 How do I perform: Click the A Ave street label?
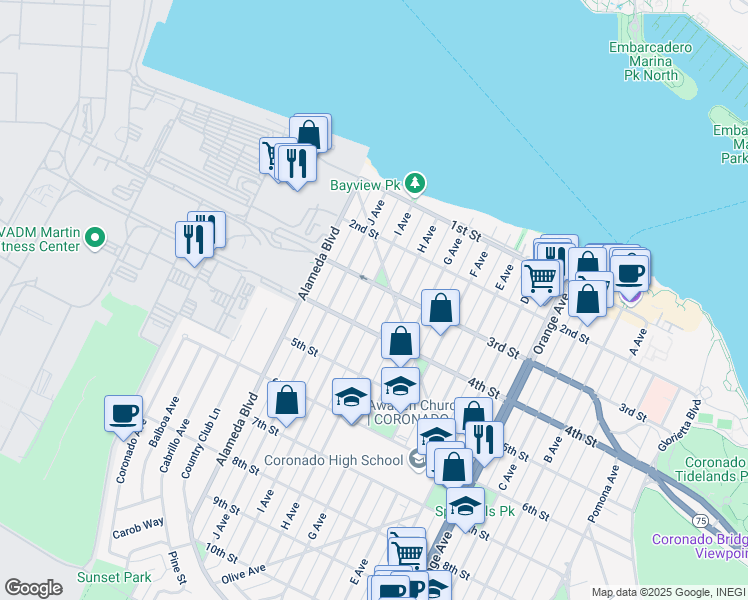[638, 342]
